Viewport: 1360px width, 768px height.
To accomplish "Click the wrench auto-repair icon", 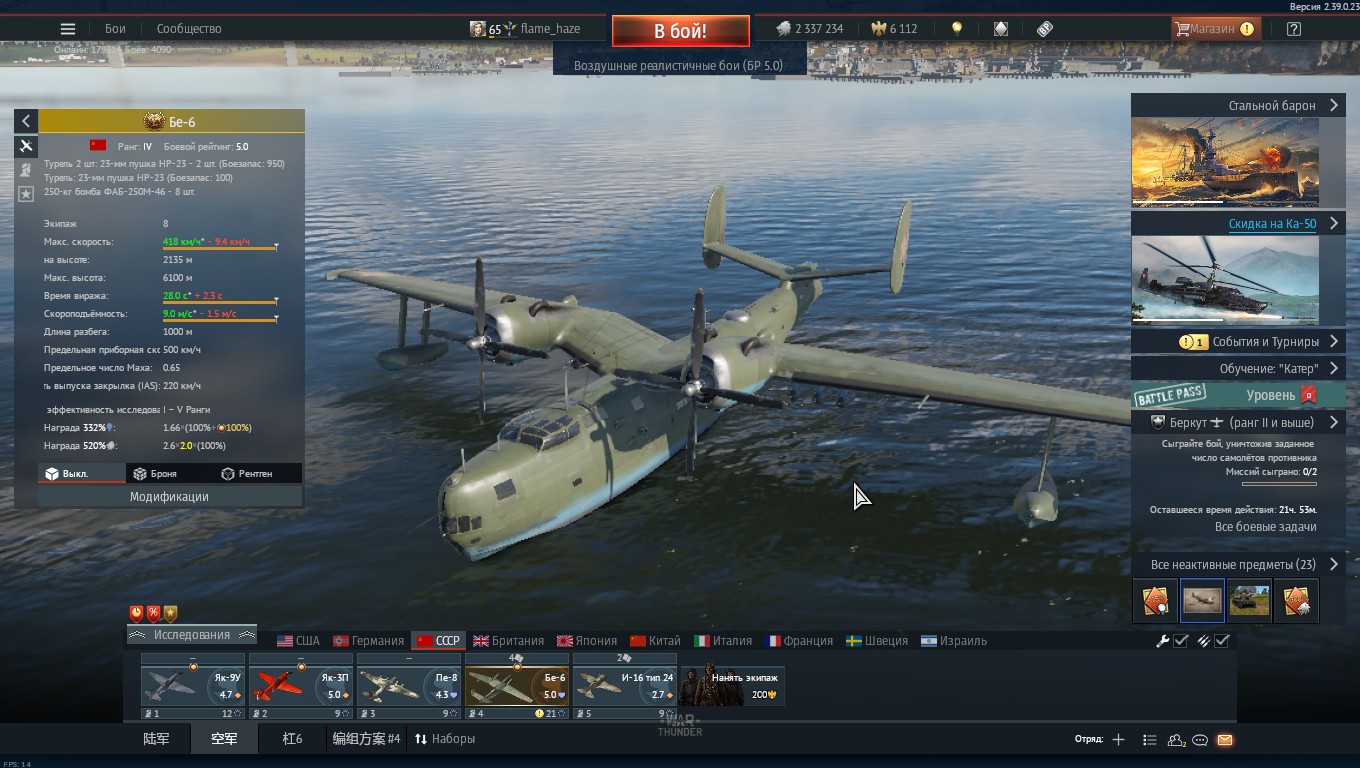I will (x=1163, y=641).
